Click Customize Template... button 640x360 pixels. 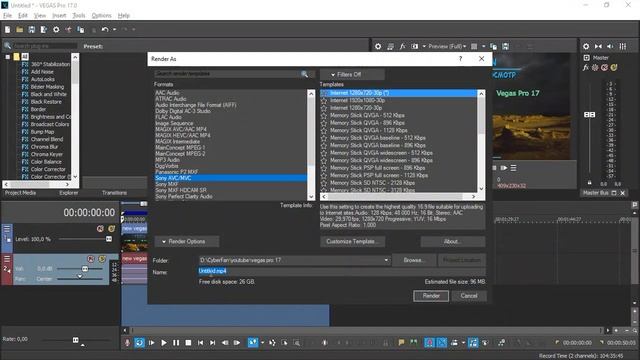tap(353, 241)
